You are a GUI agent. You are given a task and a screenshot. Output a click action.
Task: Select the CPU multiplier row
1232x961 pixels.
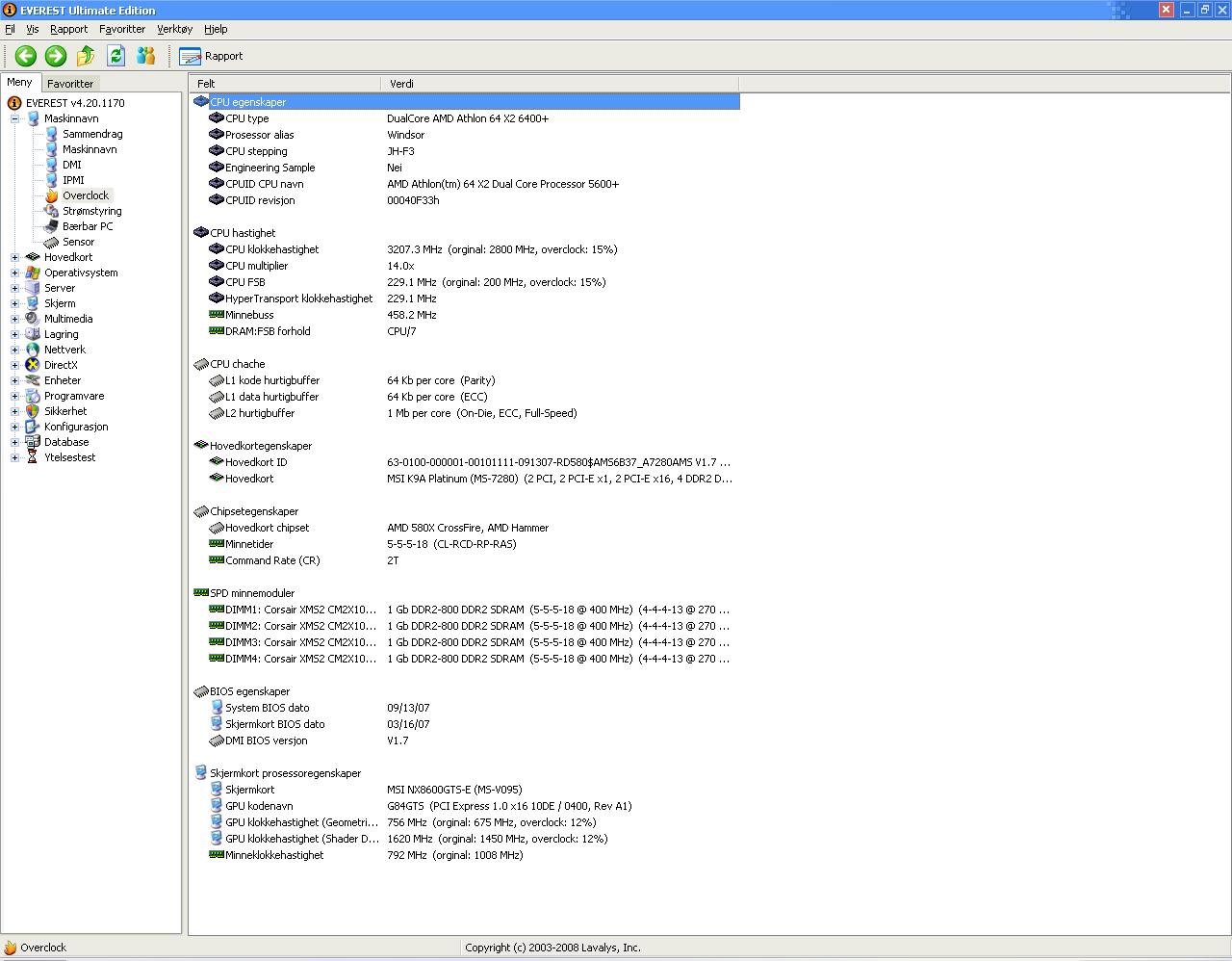coord(465,266)
